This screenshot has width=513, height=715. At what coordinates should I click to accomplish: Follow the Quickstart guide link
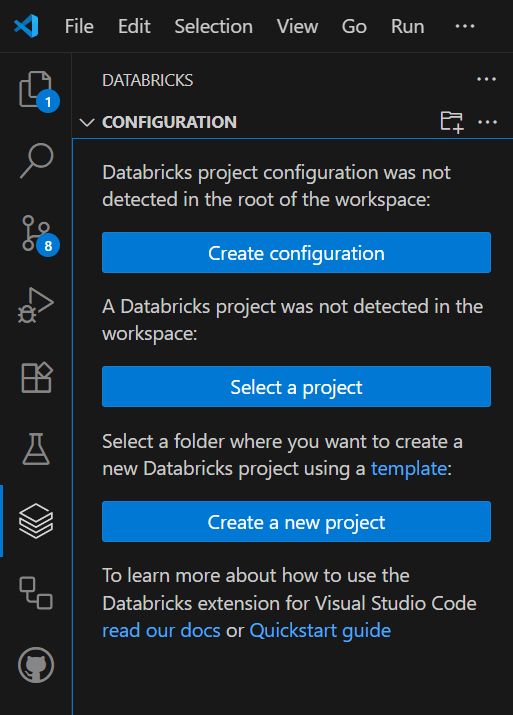pyautogui.click(x=320, y=631)
